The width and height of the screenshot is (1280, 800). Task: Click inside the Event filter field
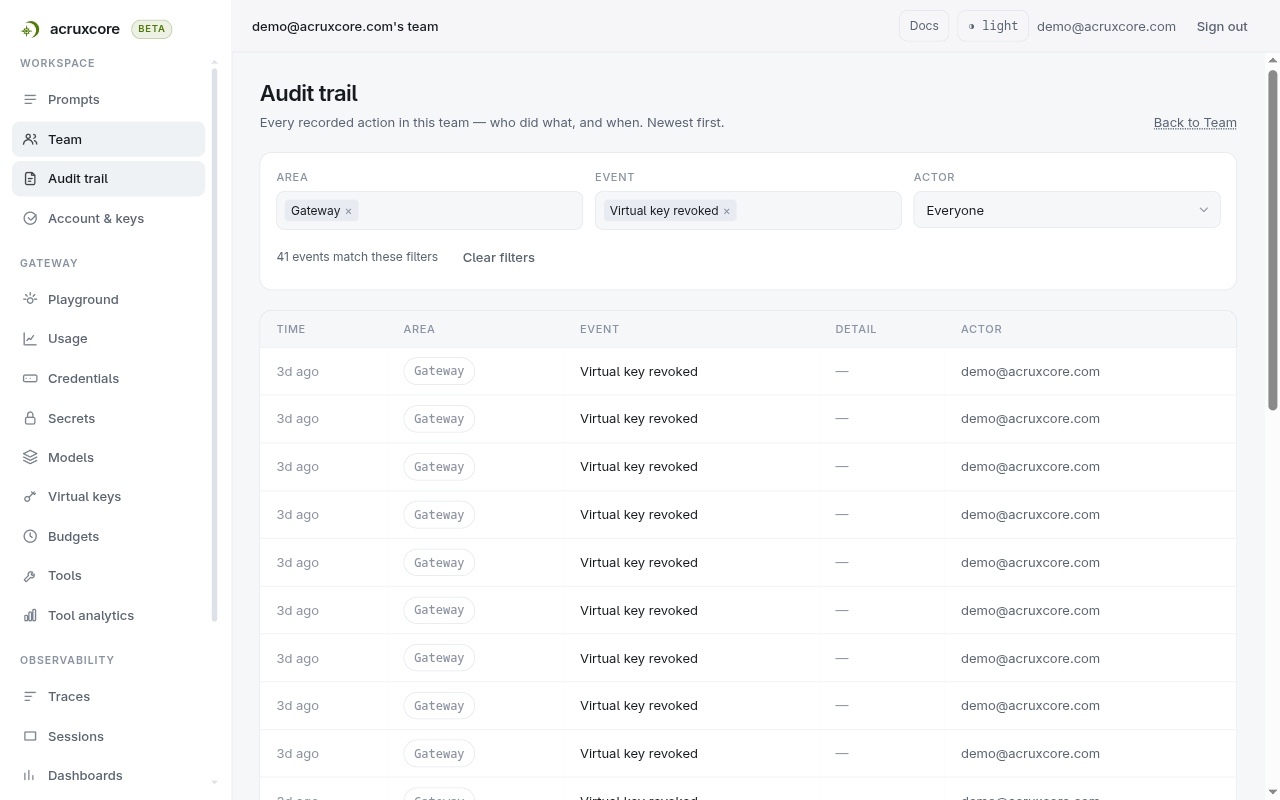pos(748,210)
